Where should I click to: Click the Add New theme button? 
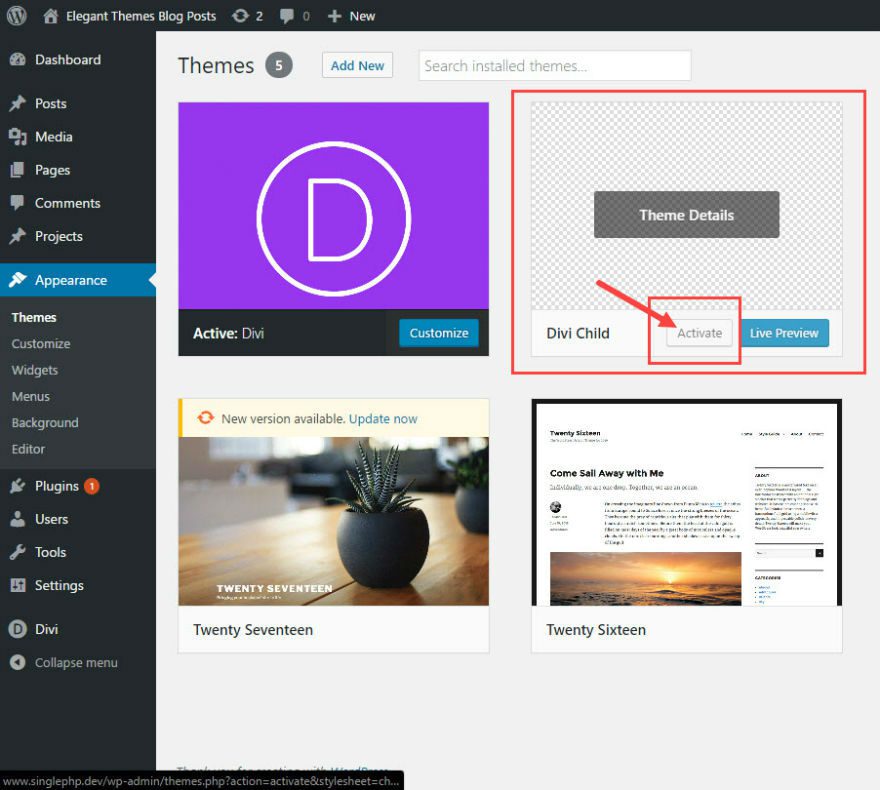pos(357,66)
